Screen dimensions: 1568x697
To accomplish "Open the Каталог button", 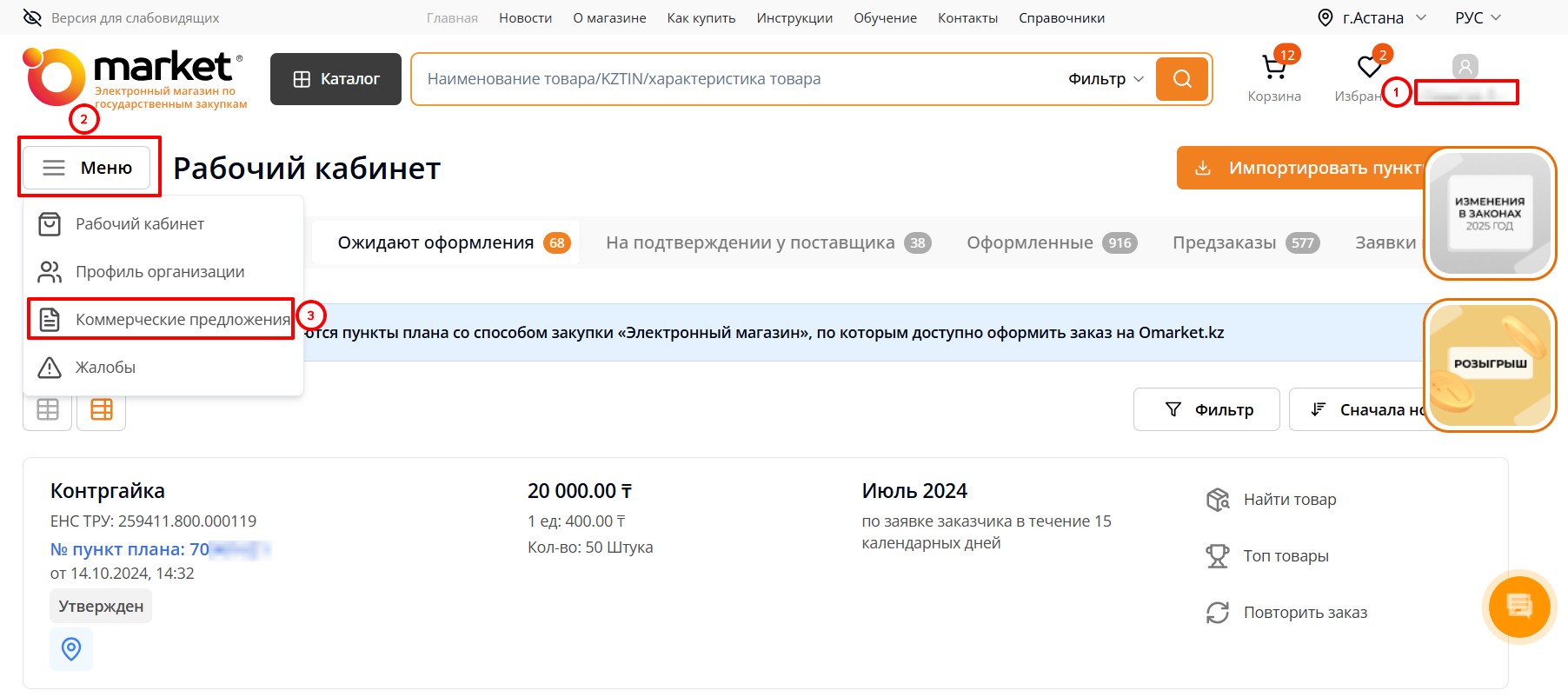I will [336, 79].
